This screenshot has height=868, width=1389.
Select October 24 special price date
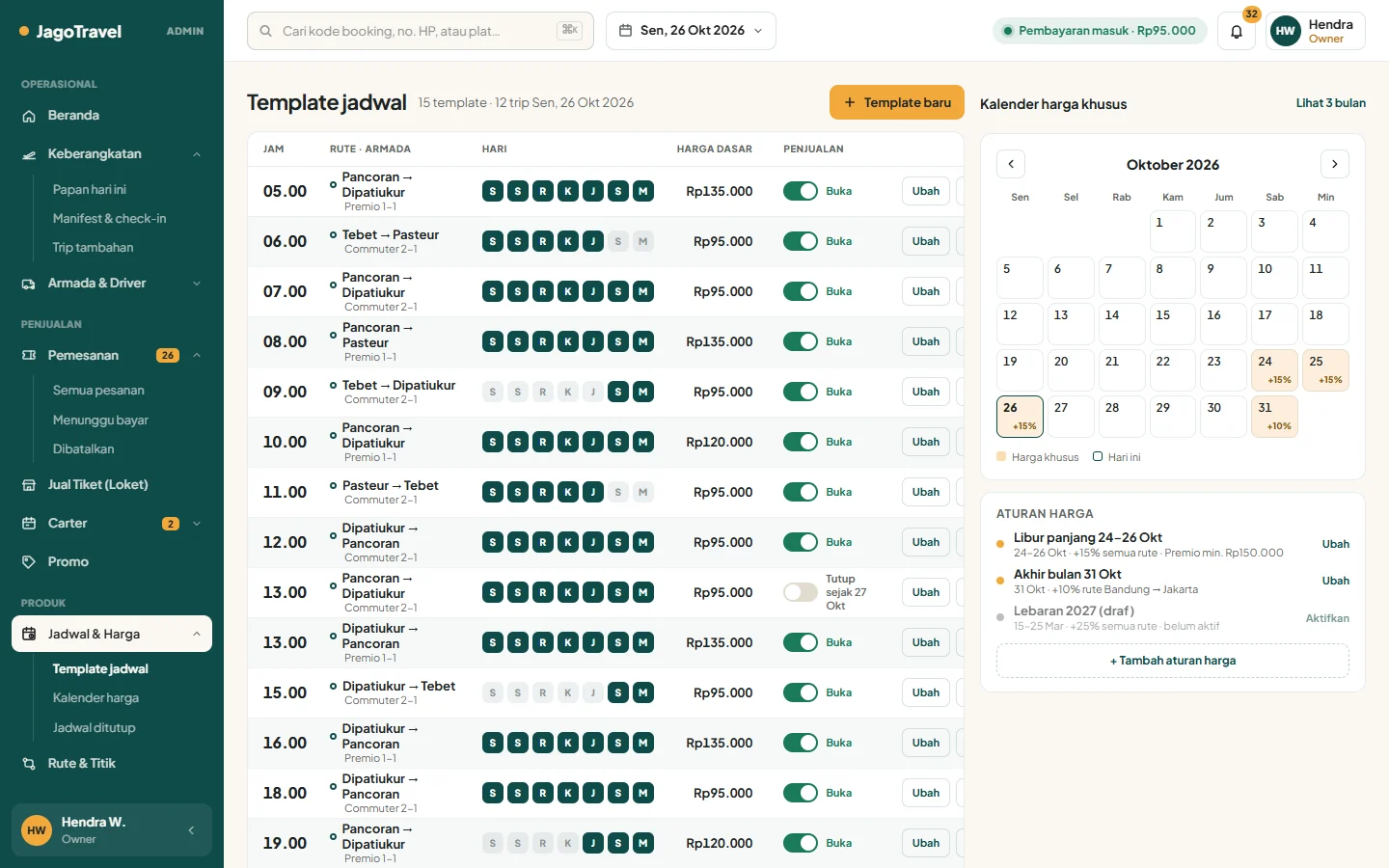(x=1274, y=370)
